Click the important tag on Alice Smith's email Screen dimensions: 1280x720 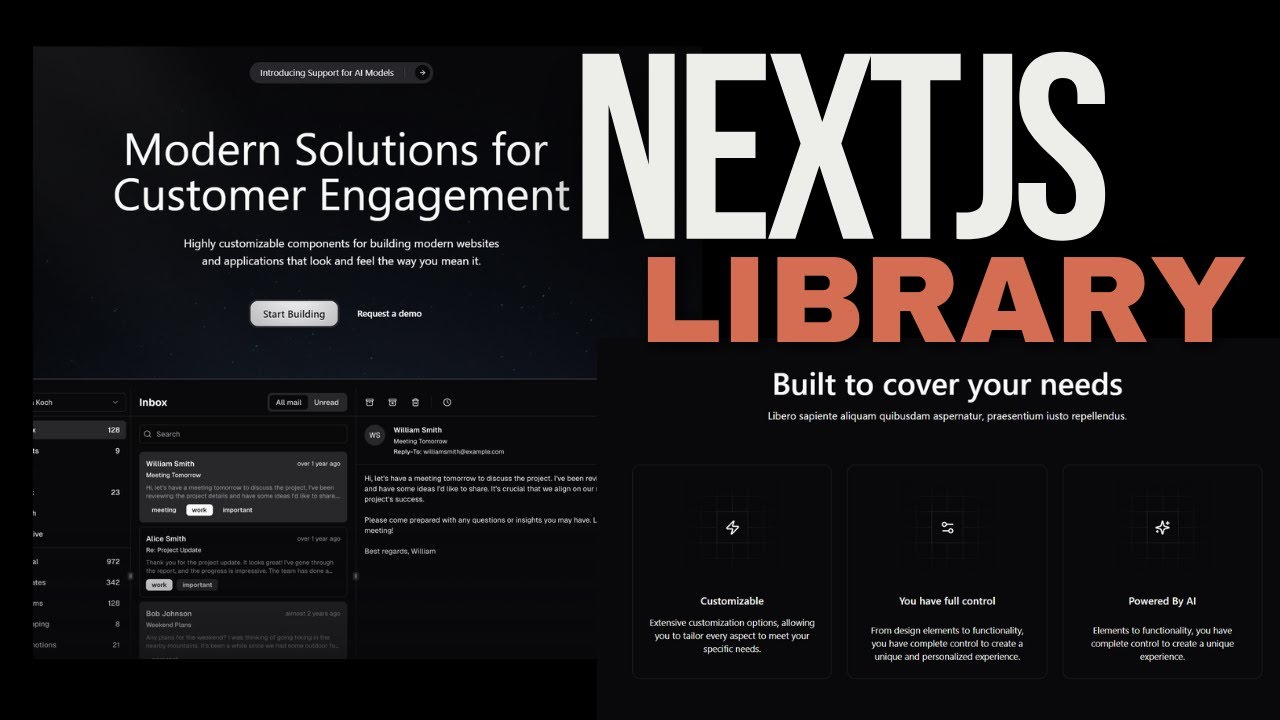point(197,585)
